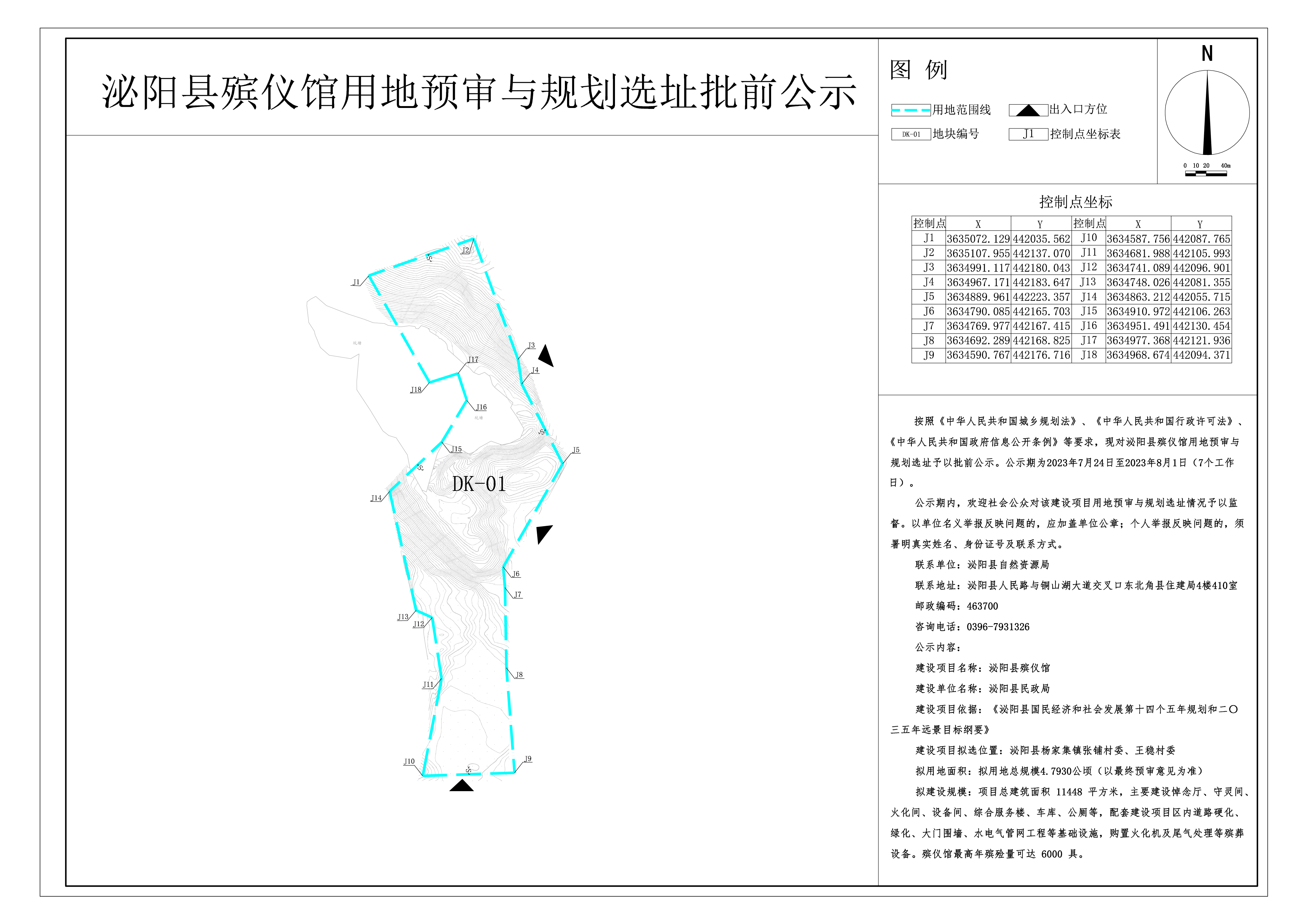The image size is (1308, 924).
Task: Click the 联系地址 line mentioning 4楼410室
Action: 1076,585
